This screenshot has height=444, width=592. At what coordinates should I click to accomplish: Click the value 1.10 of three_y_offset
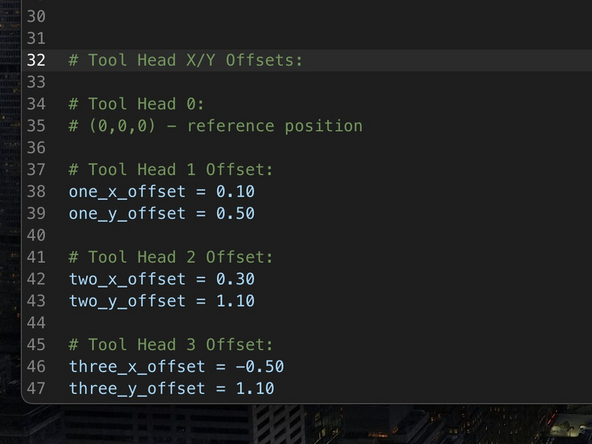[x=255, y=388]
